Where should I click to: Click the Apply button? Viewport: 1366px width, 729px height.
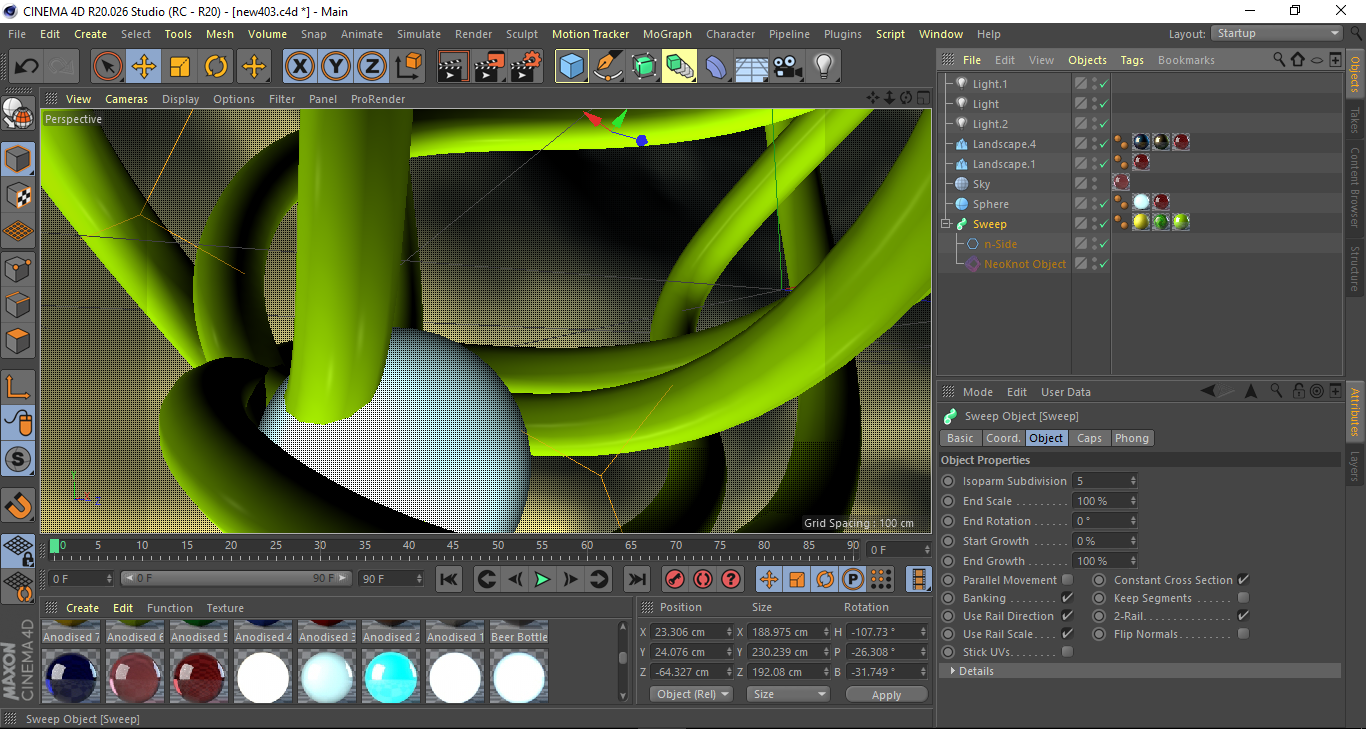click(x=886, y=694)
